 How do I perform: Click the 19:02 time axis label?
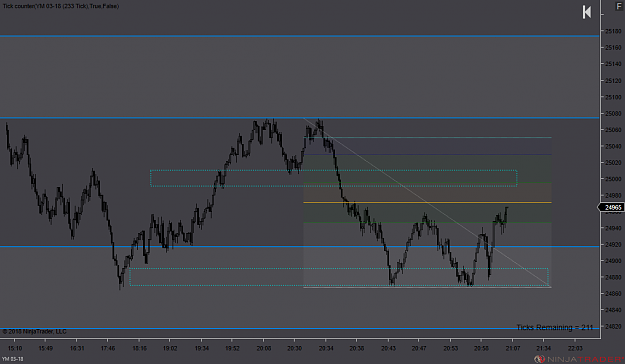coord(170,348)
